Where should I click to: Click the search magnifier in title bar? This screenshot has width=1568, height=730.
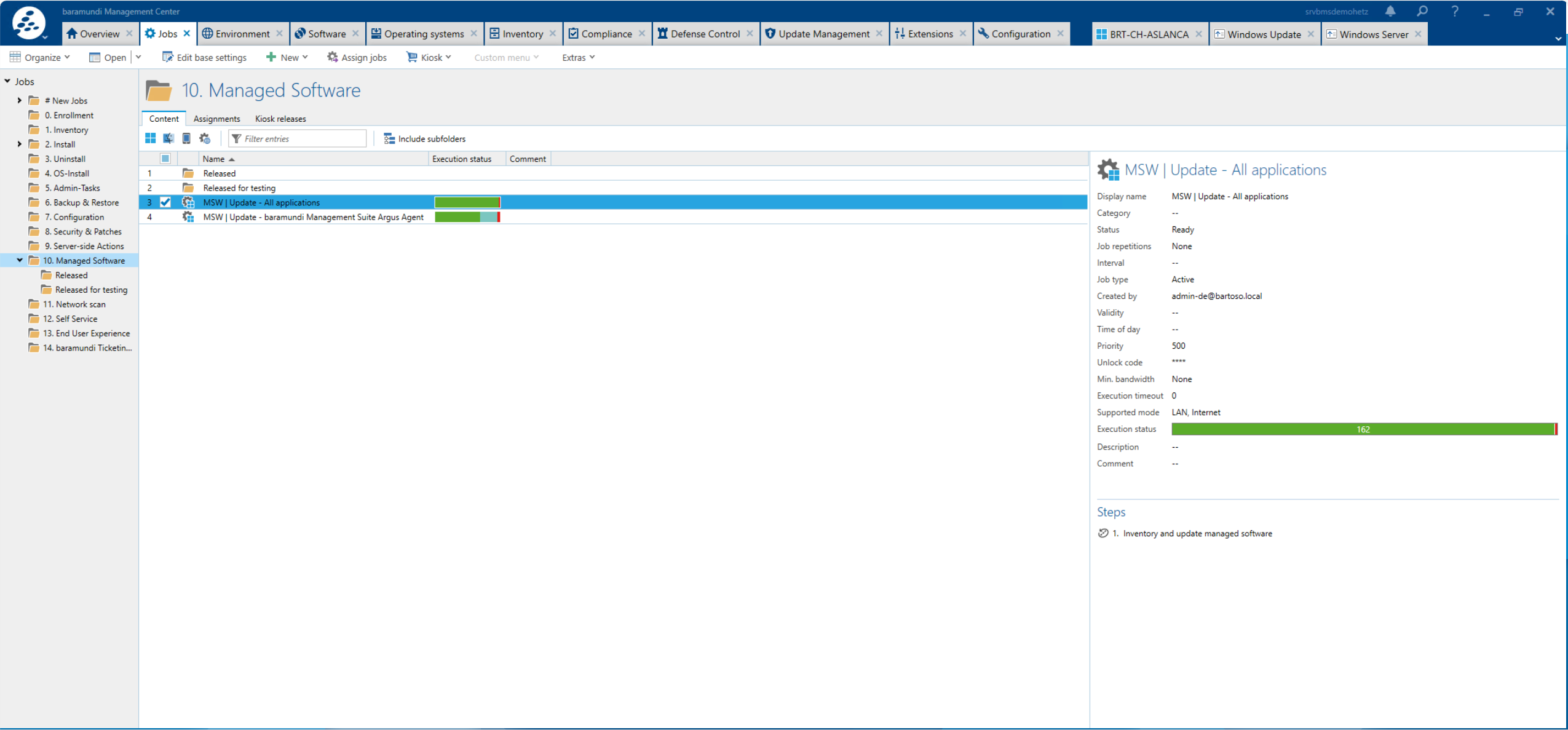coord(1422,11)
